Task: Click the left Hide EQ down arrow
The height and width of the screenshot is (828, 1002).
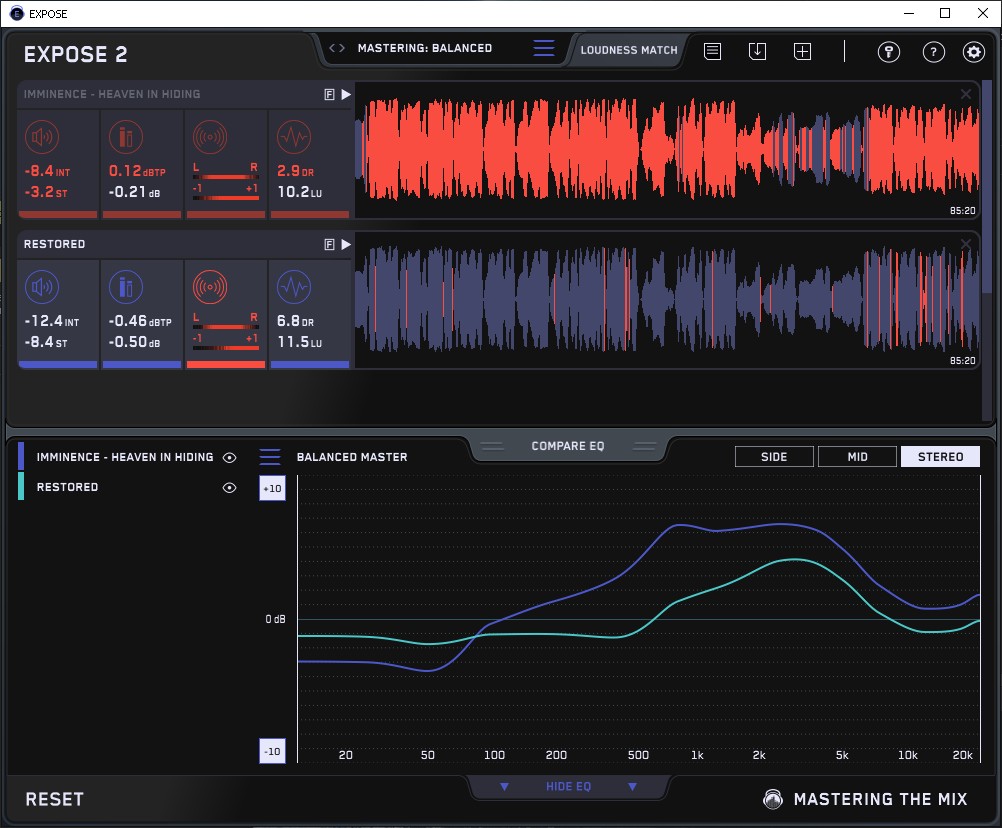Action: click(504, 786)
